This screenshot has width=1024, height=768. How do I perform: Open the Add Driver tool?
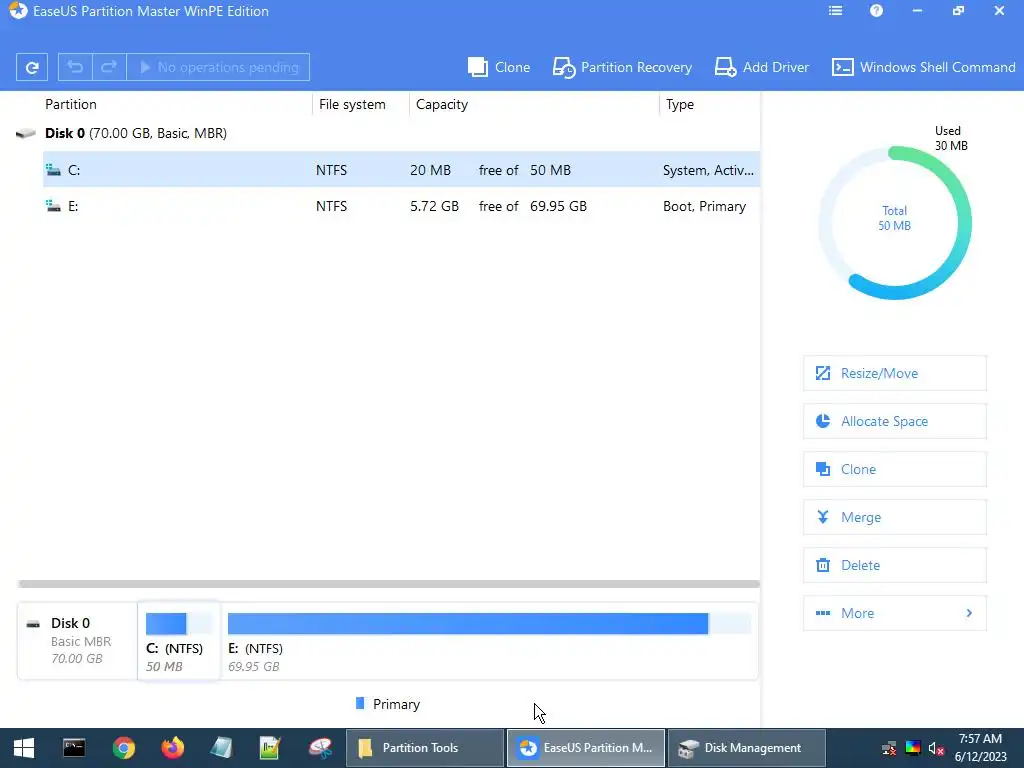click(761, 67)
